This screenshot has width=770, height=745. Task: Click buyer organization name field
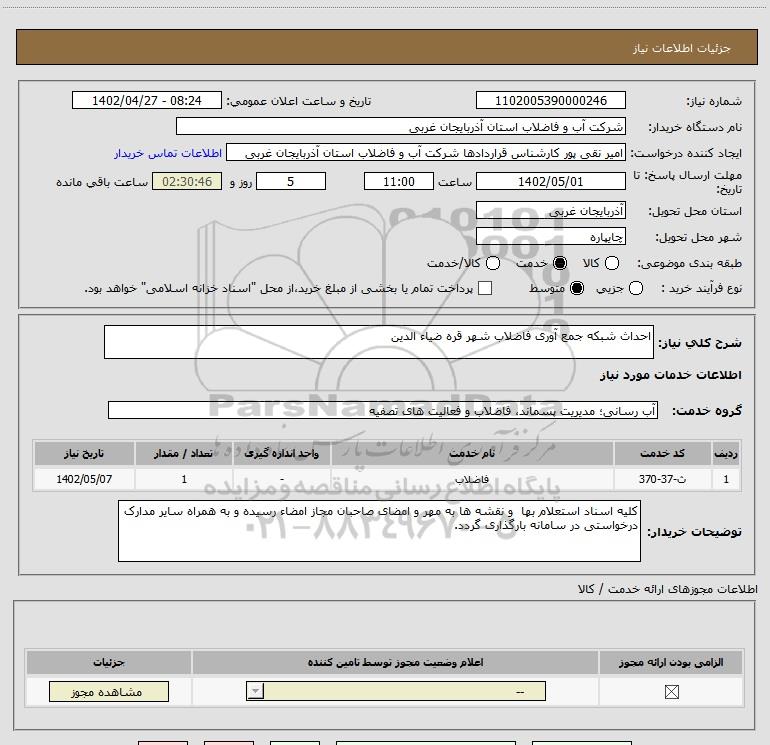click(401, 126)
